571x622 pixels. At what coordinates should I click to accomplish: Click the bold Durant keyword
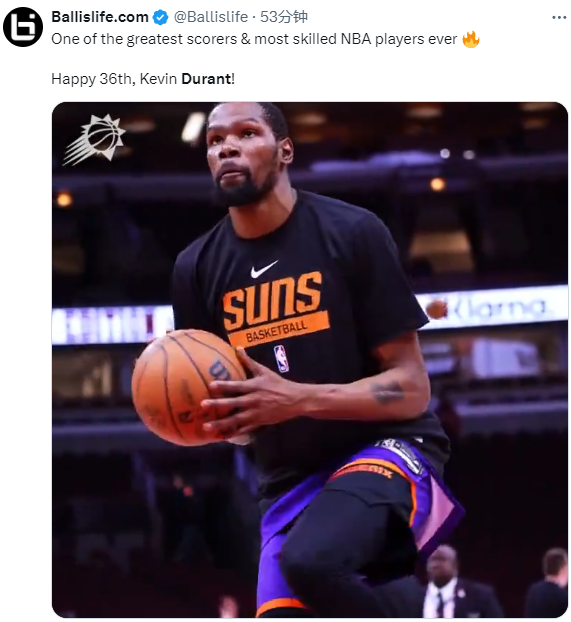click(x=206, y=79)
